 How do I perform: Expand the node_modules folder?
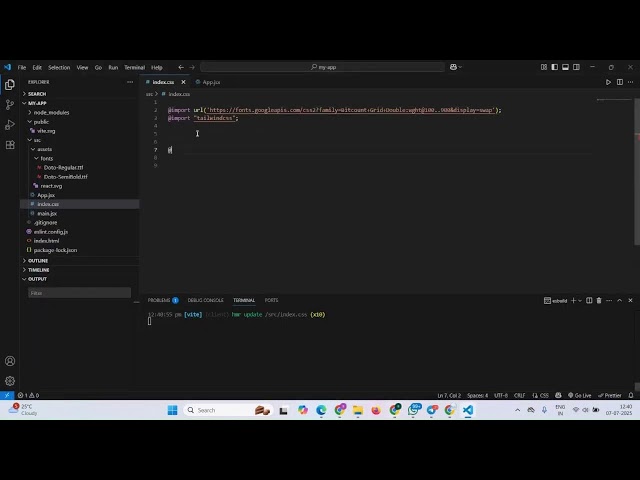80,112
